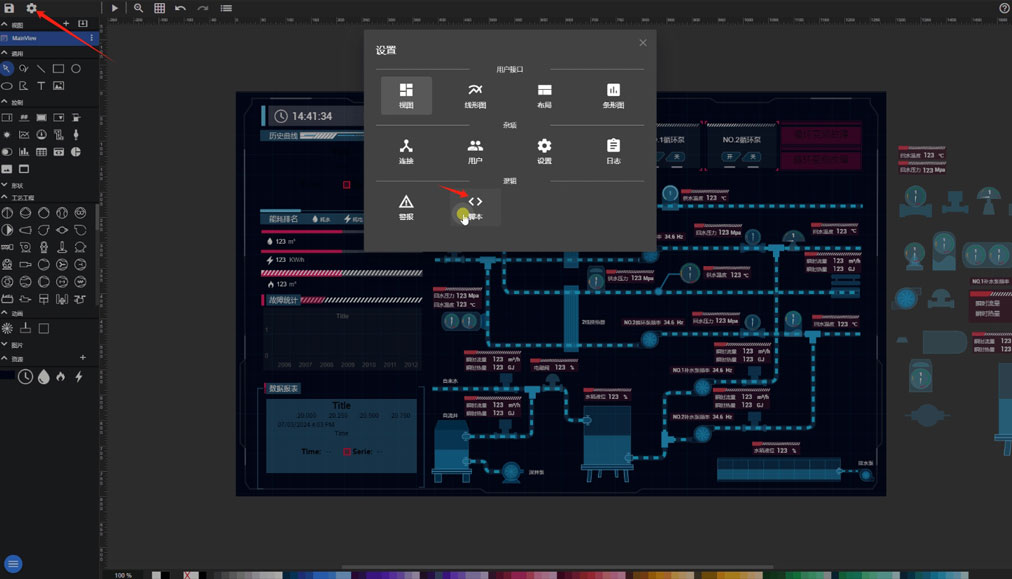Image resolution: width=1012 pixels, height=579 pixels.
Task: Close the 设置 dialog with X
Action: [643, 42]
